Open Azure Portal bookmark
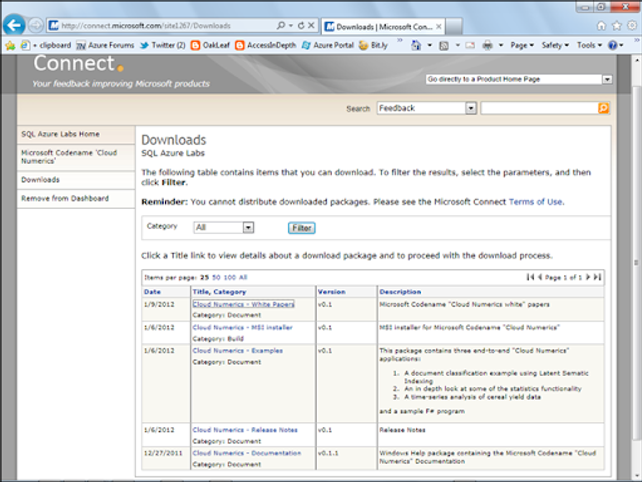 [328, 45]
